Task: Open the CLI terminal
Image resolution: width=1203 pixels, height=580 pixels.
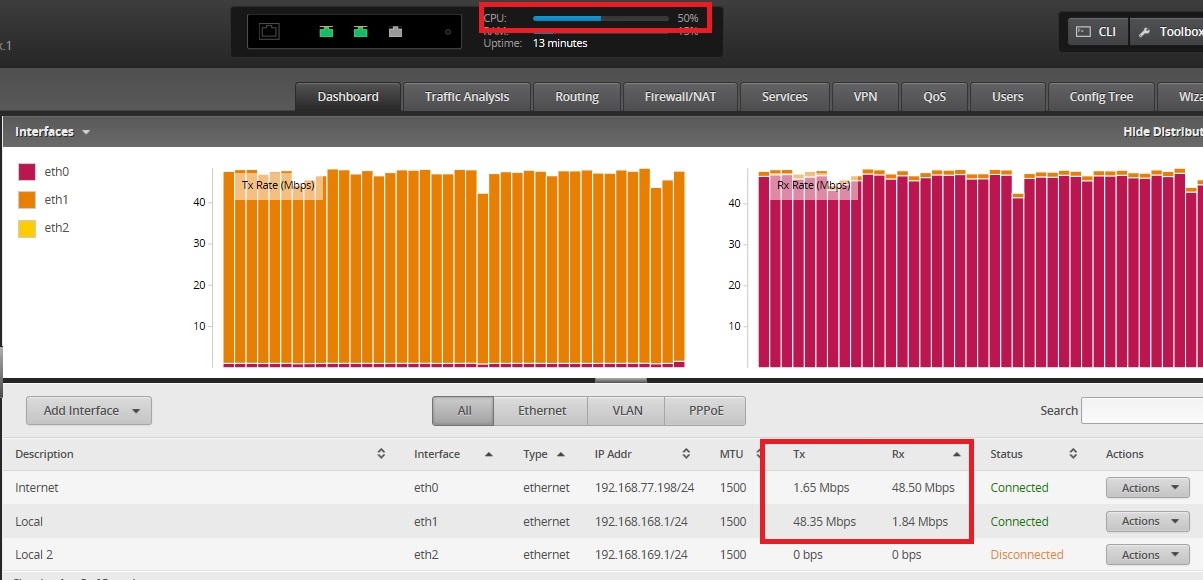Action: click(x=1097, y=31)
